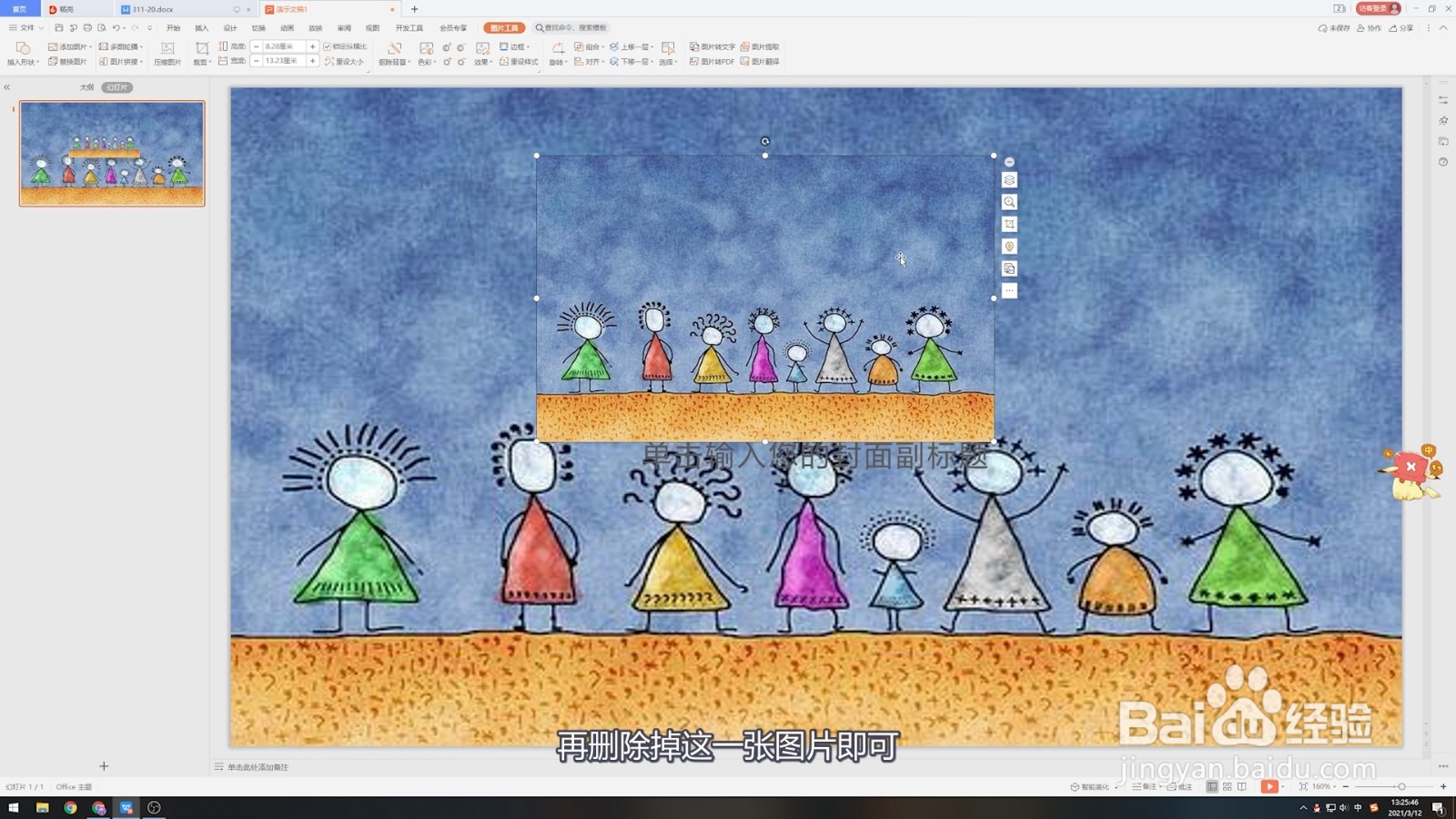Viewport: 1456px width, 819px height.
Task: Expand the File (文件) menu dropdown
Action: point(26,28)
